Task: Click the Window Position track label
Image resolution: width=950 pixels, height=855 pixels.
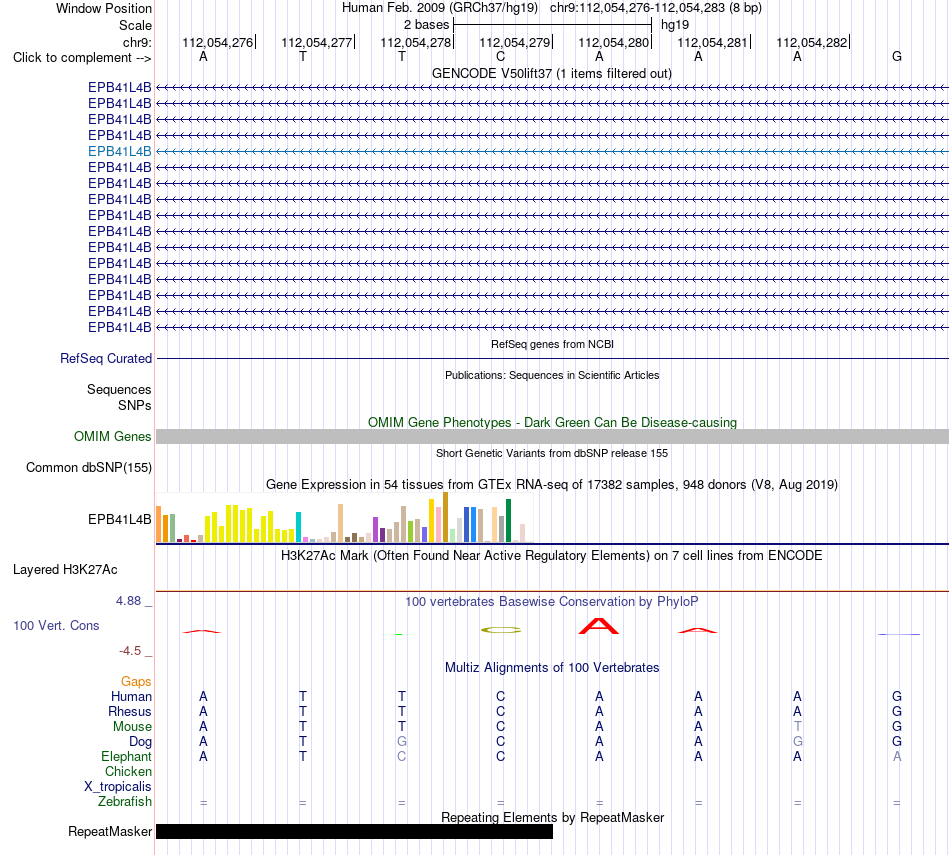Action: tap(104, 8)
